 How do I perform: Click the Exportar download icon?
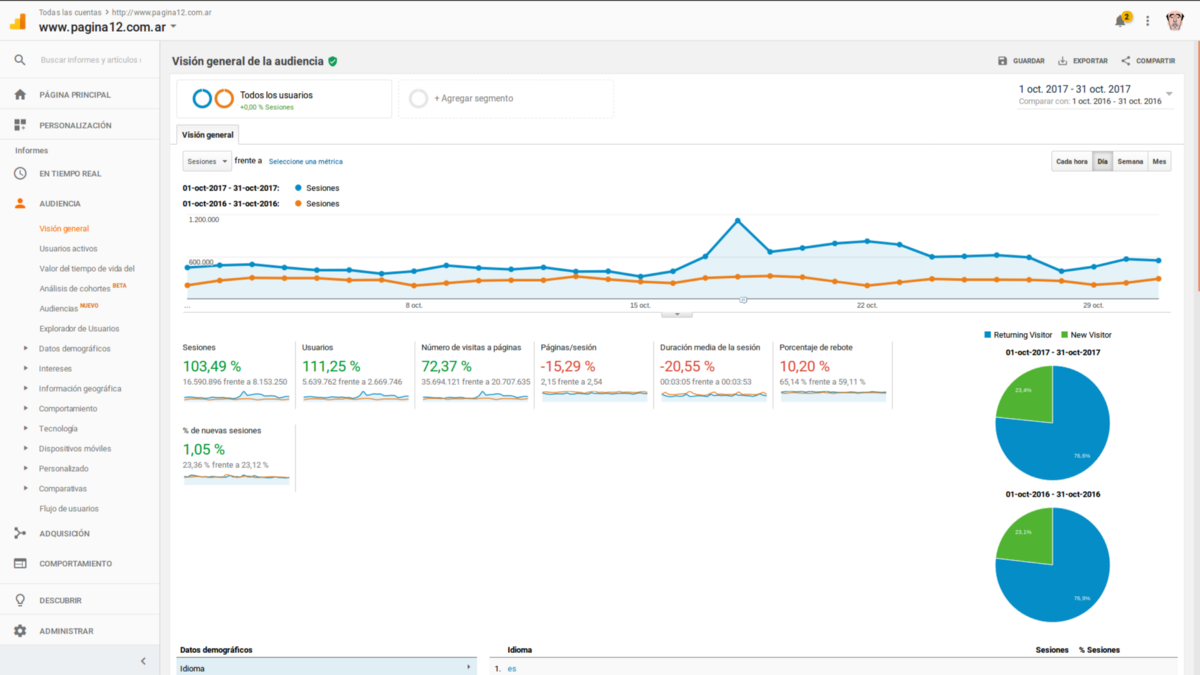(1063, 61)
